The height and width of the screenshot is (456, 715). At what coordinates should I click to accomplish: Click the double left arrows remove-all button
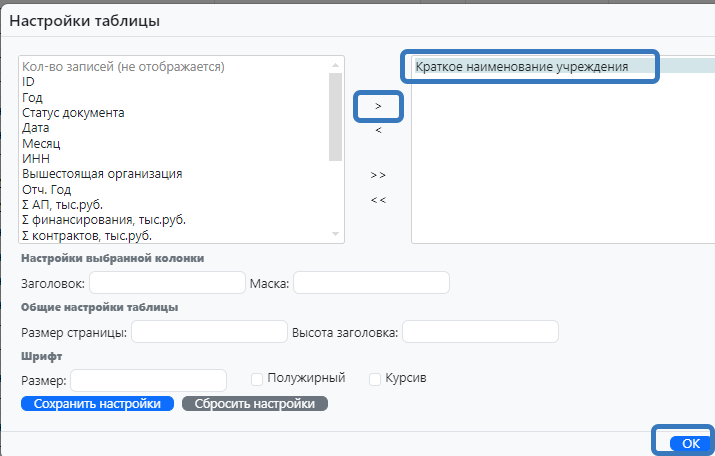378,200
